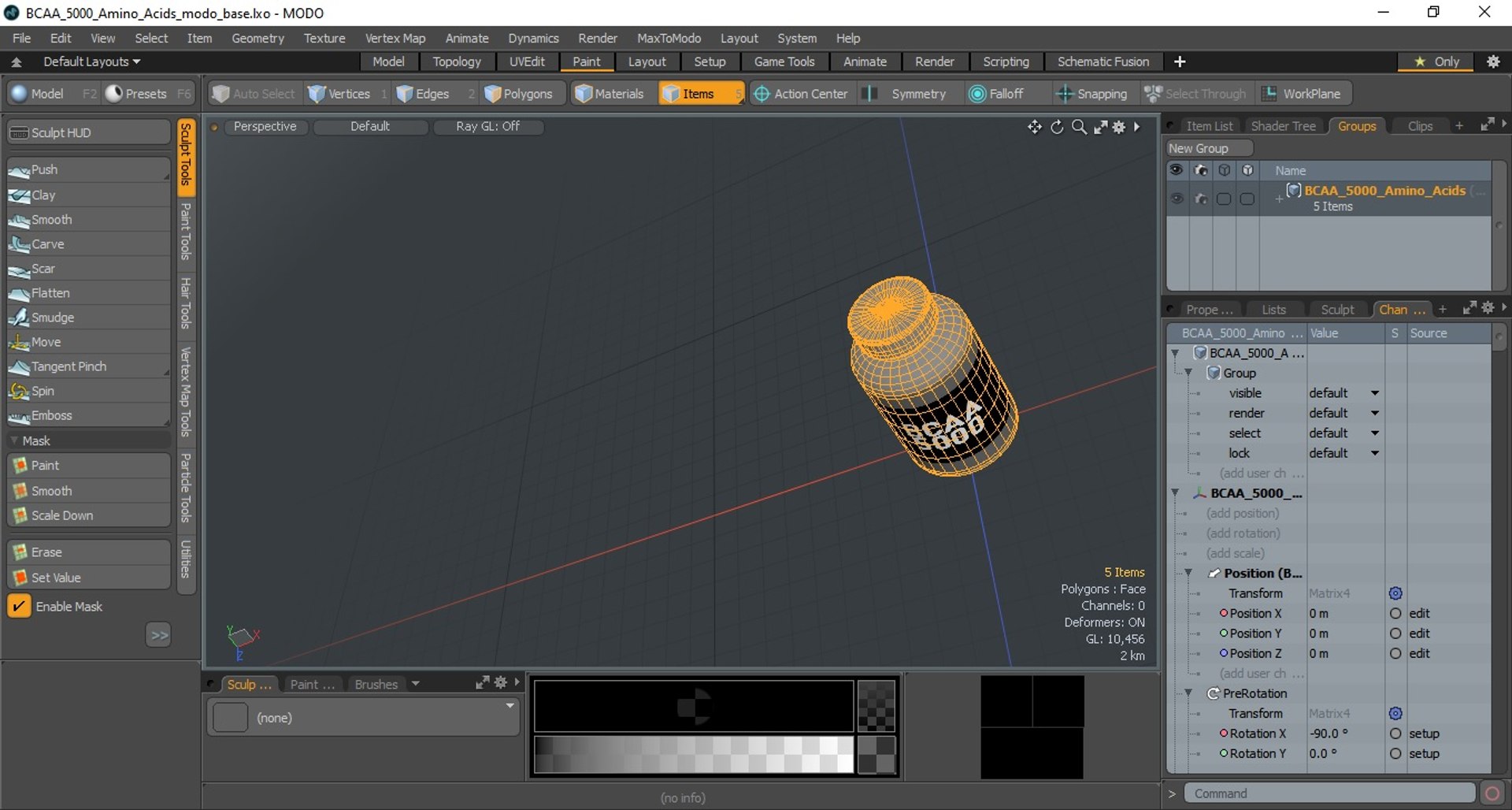This screenshot has height=810, width=1512.
Task: Click the mask Set Value tool
Action: (x=88, y=578)
